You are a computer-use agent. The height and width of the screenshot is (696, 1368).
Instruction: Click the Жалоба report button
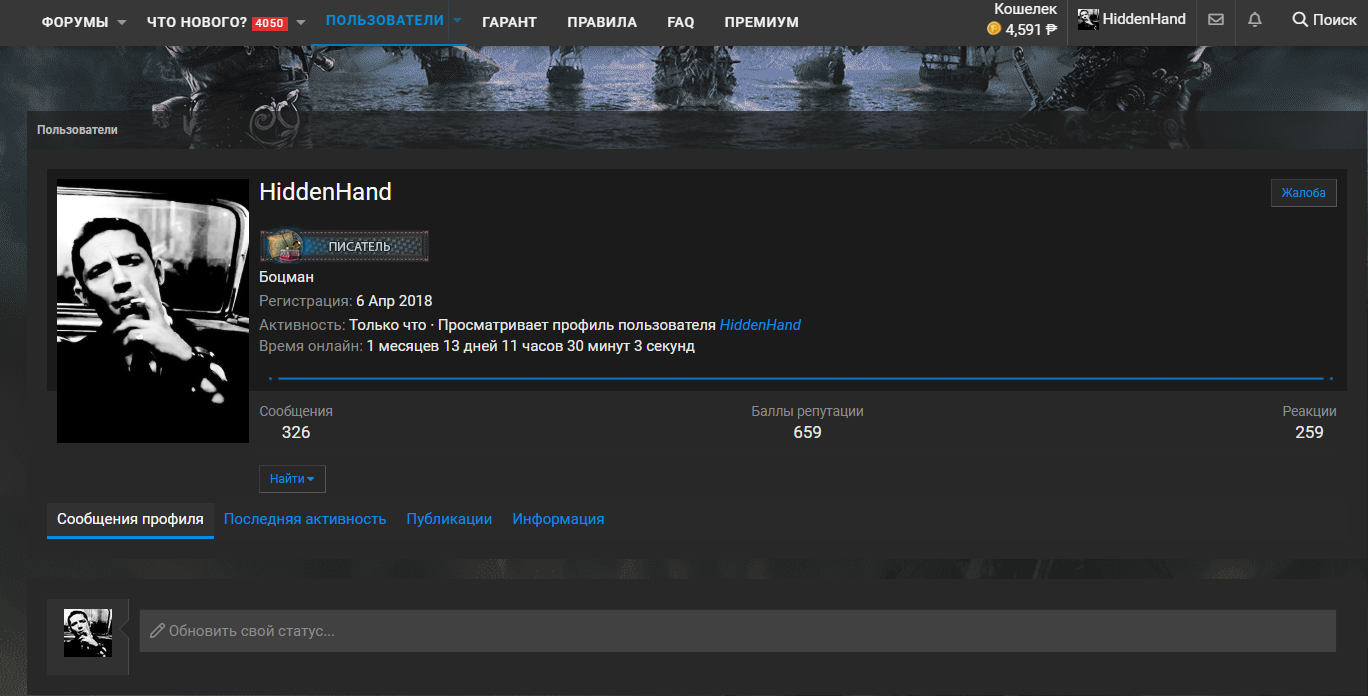pos(1304,193)
